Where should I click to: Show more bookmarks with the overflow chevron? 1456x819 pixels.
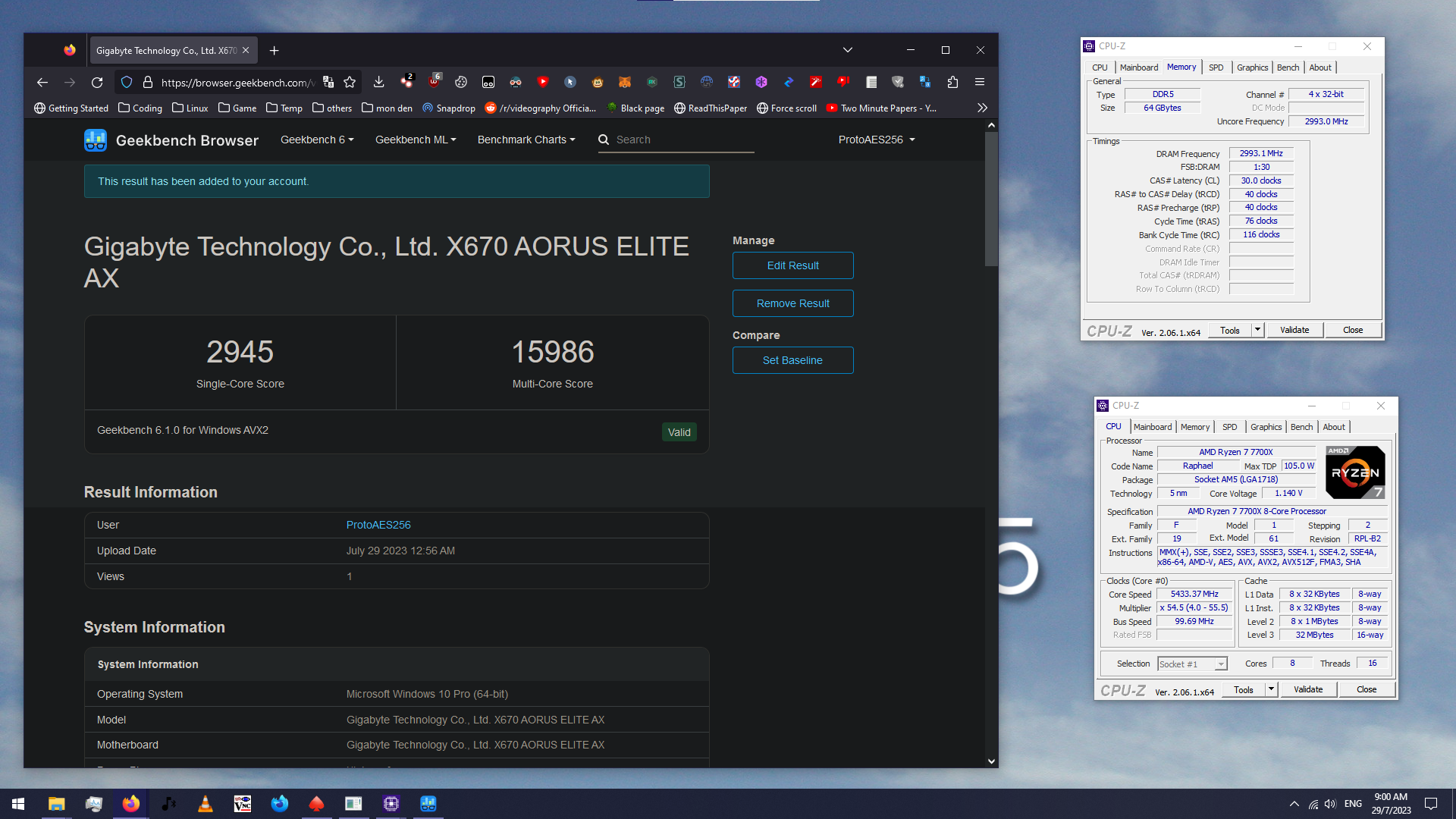click(x=982, y=108)
